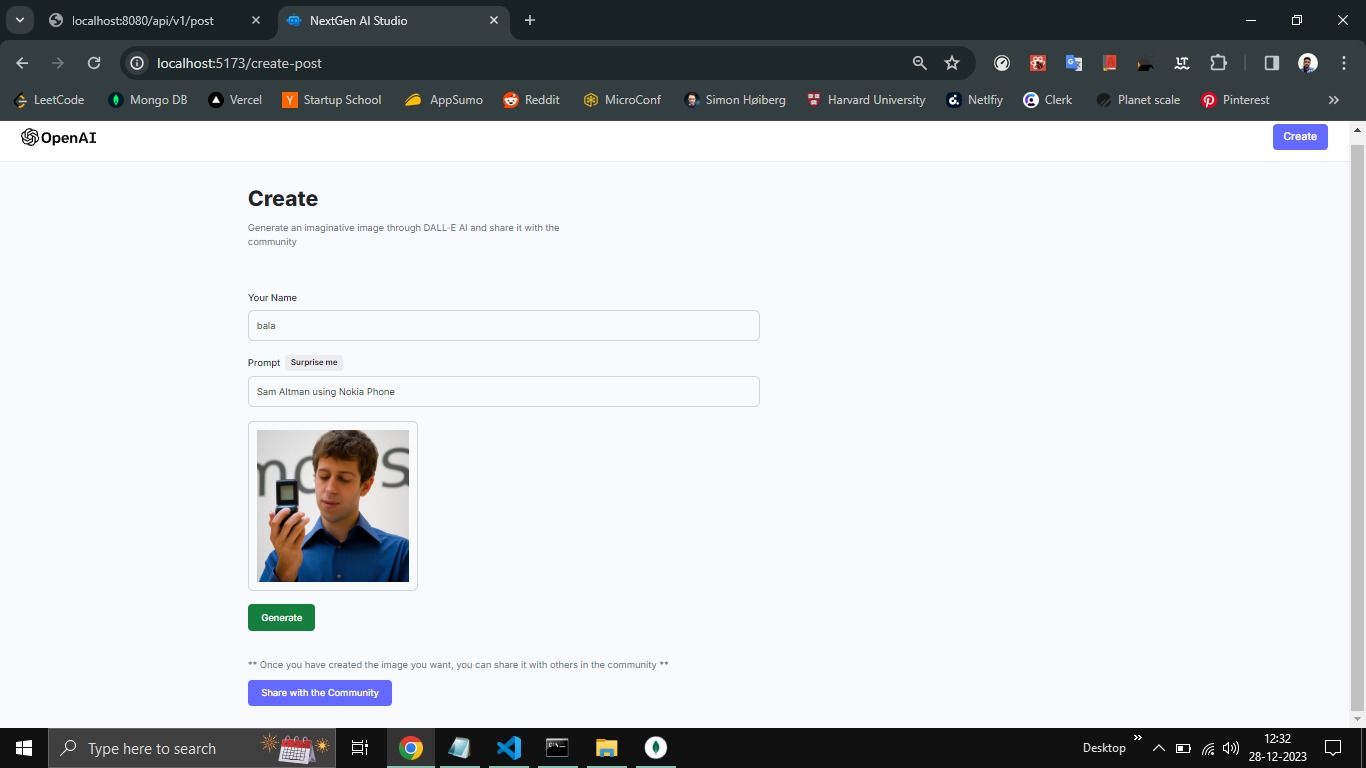Open the Pinterest bookmark
The height and width of the screenshot is (768, 1366).
pos(1236,100)
